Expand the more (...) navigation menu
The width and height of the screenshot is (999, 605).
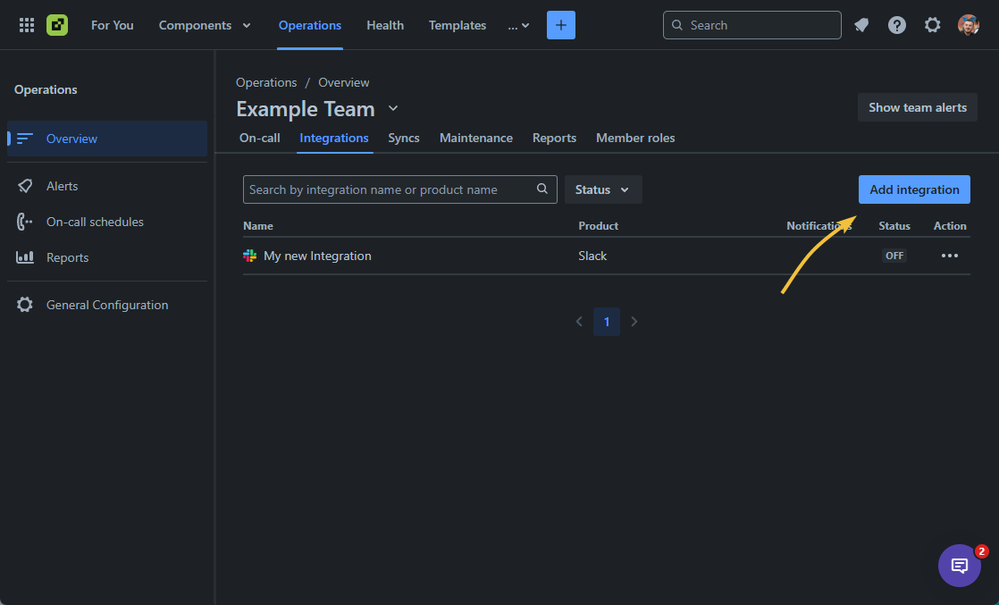click(x=519, y=25)
